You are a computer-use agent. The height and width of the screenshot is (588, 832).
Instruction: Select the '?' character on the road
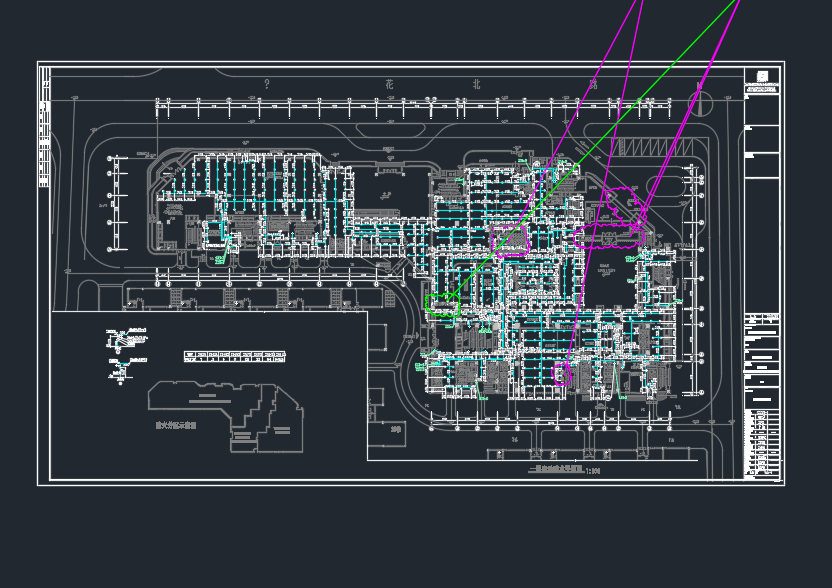267,85
